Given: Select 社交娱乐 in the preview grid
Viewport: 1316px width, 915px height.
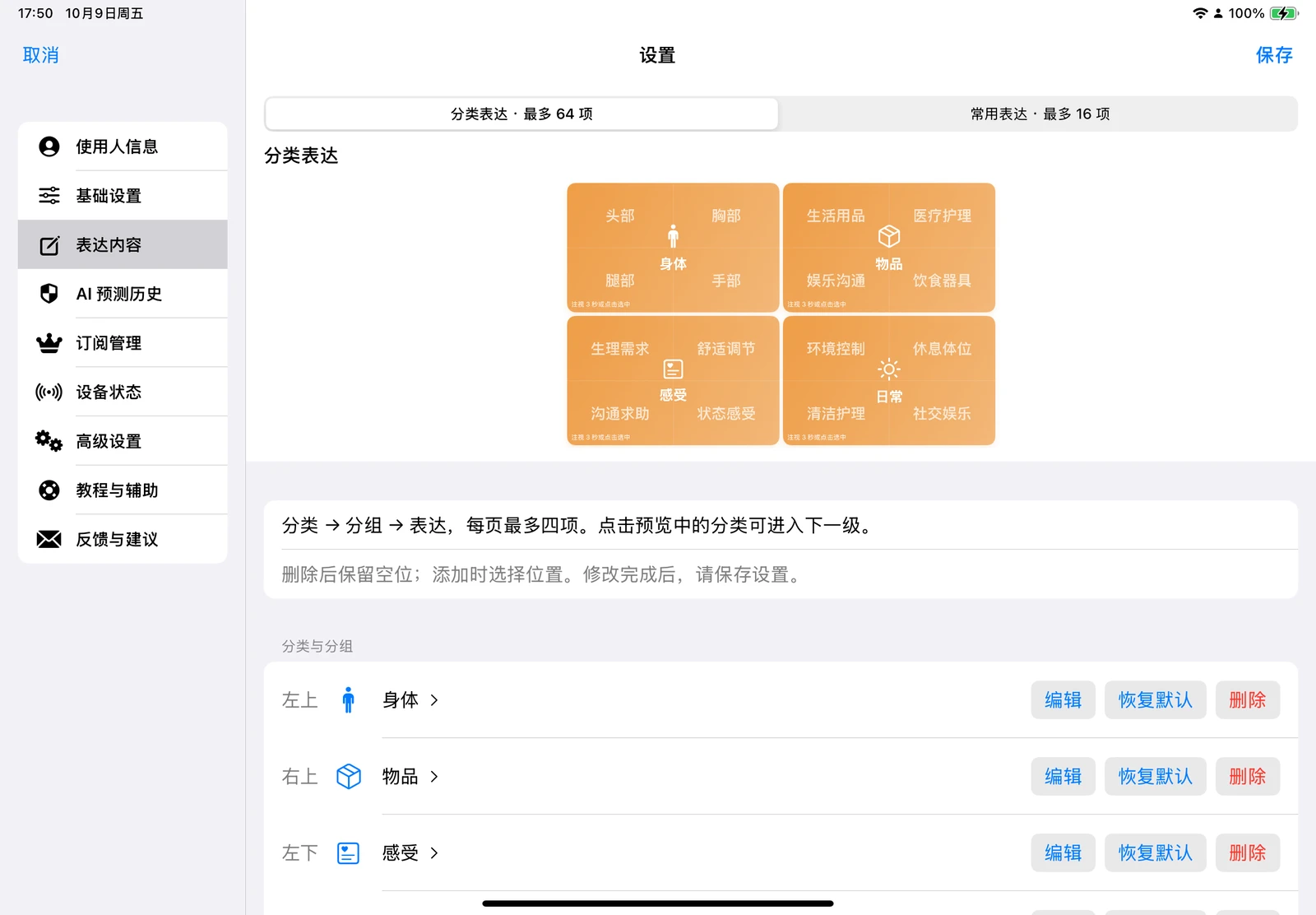Looking at the screenshot, I should click(x=943, y=414).
